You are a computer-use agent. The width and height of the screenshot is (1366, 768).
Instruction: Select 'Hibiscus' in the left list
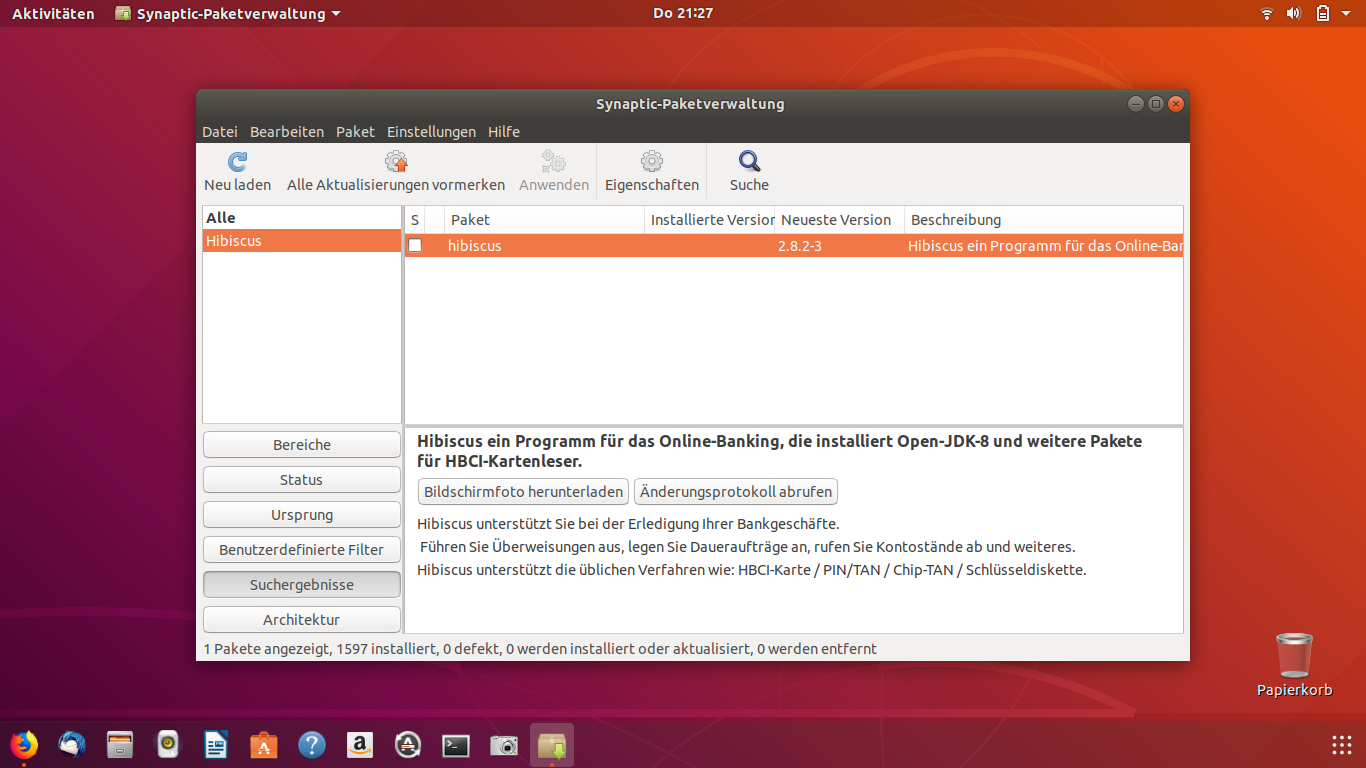point(302,241)
